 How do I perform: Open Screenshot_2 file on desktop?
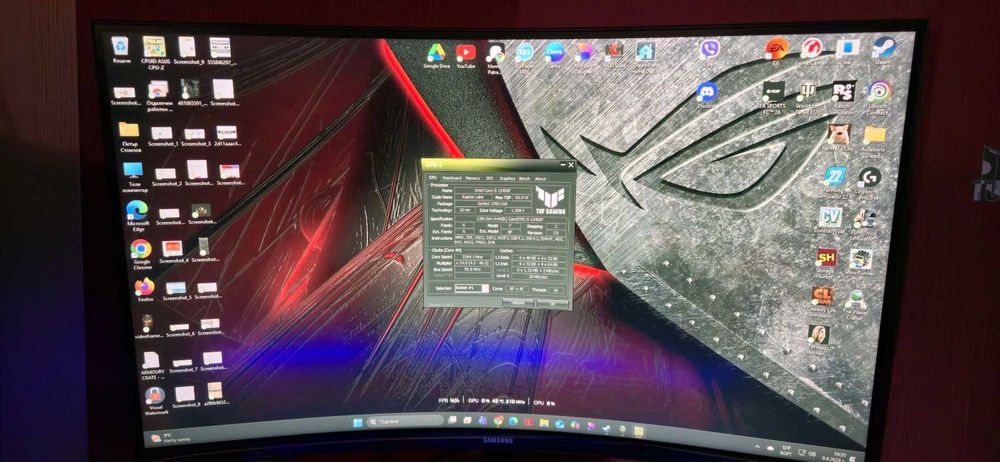point(166,176)
